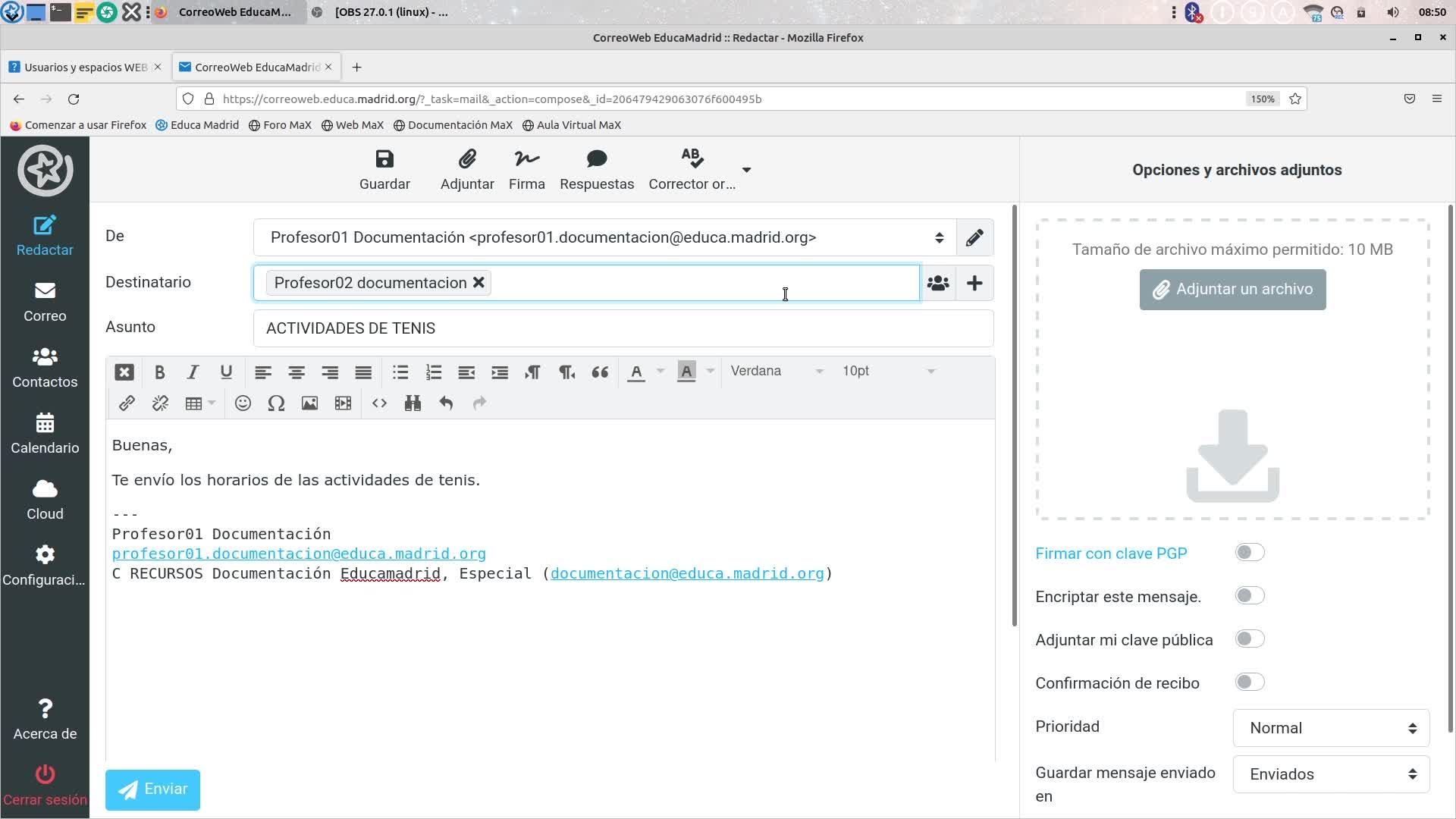Open the address book contacts icon
The width and height of the screenshot is (1456, 819).
[x=938, y=284]
